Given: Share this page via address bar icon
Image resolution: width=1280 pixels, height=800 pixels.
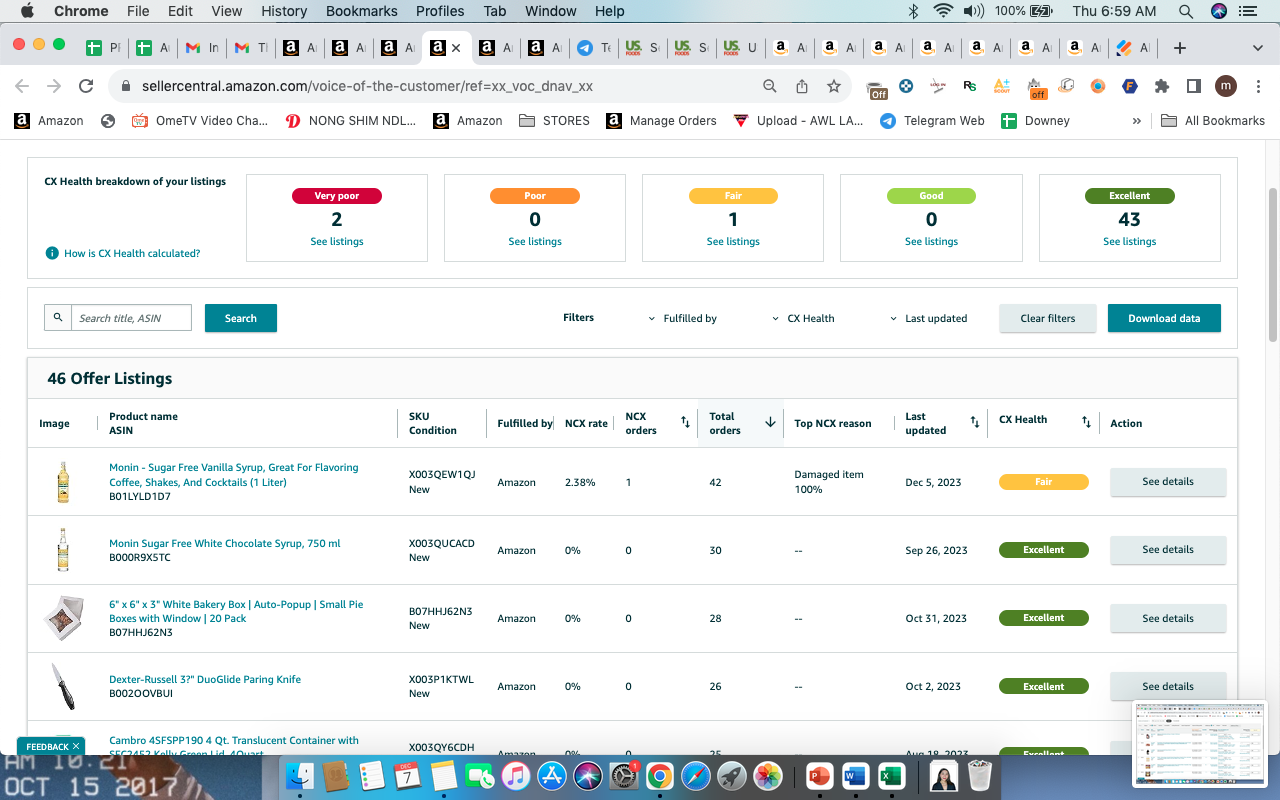Looking at the screenshot, I should pyautogui.click(x=802, y=86).
